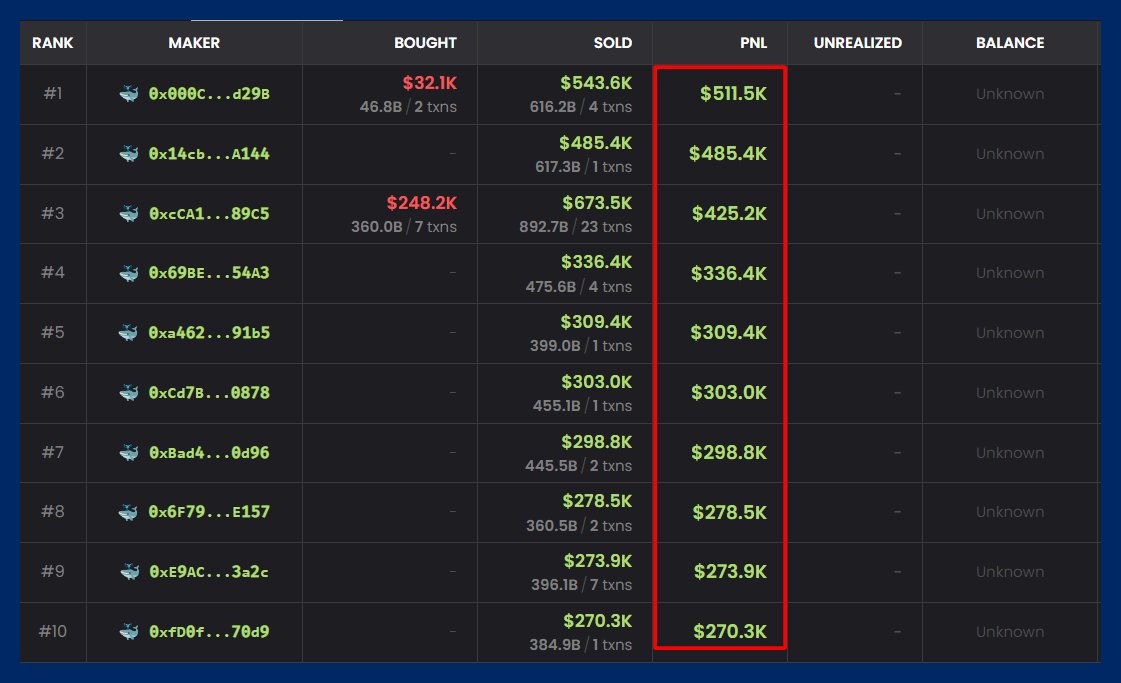Sort by the BOUGHT column header

coord(425,43)
